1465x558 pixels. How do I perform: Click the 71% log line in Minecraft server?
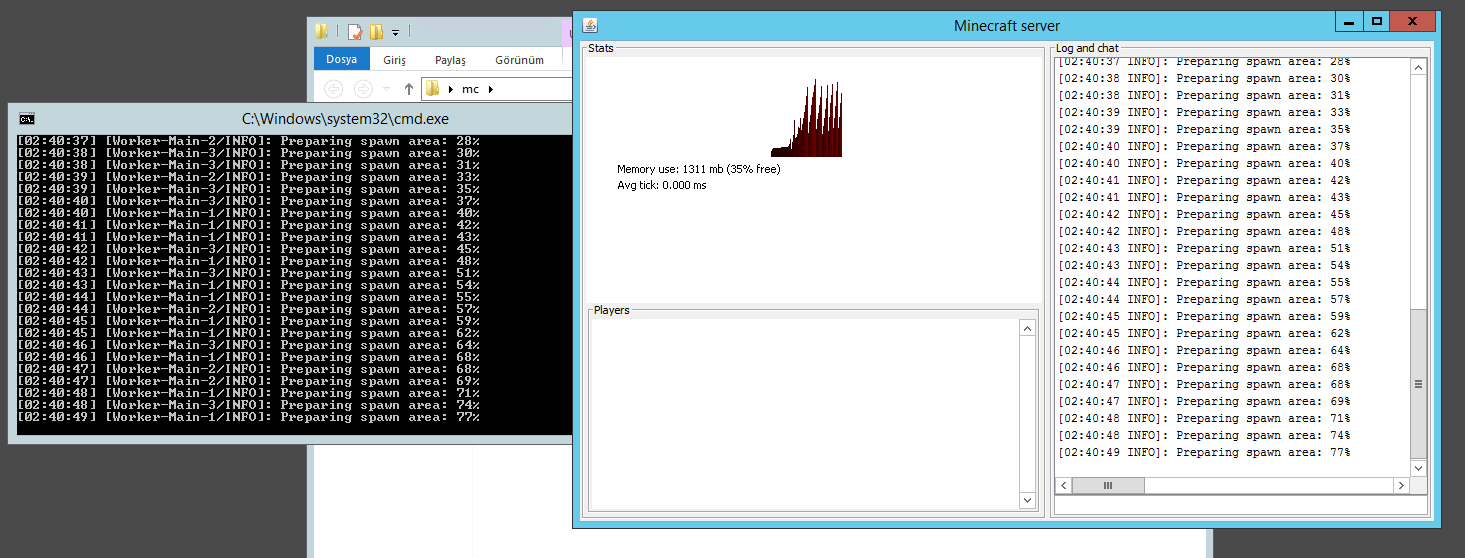pos(1205,419)
